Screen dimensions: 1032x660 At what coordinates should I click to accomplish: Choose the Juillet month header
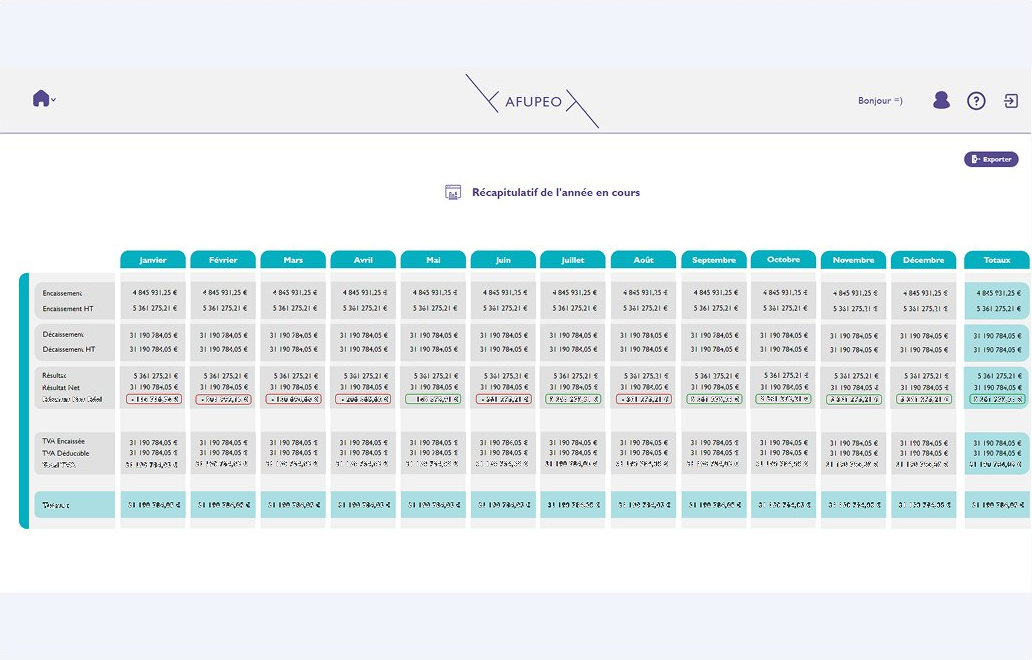click(x=573, y=260)
